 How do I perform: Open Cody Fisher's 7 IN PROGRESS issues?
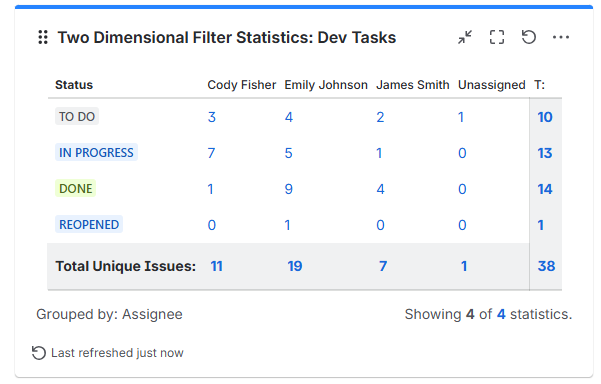point(211,153)
